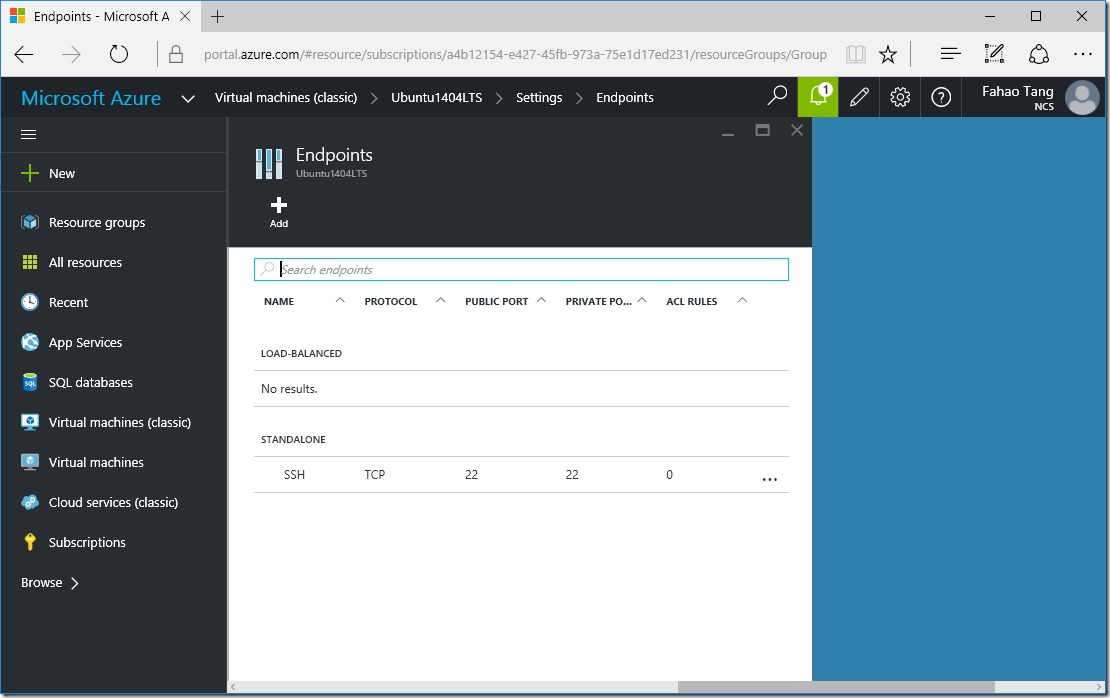
Task: Close the Endpoints blade
Action: coord(796,130)
